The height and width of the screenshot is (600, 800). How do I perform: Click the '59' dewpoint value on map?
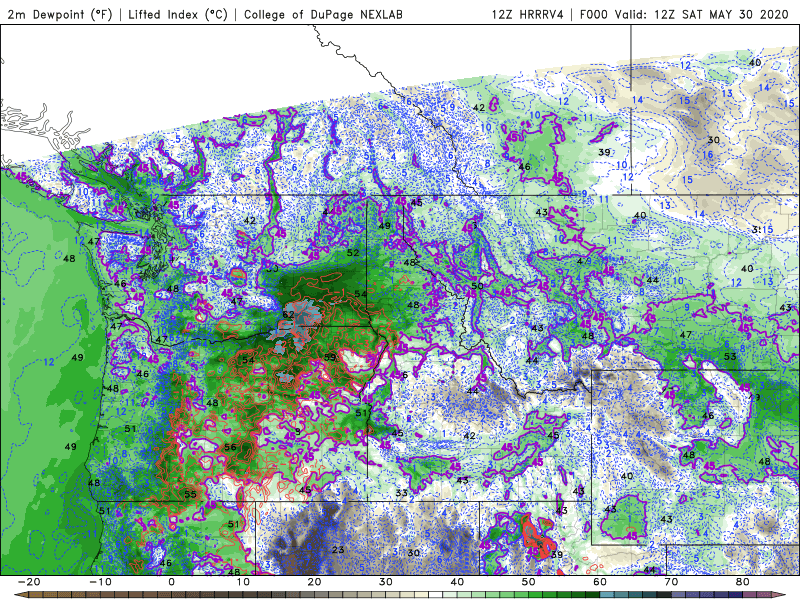pos(330,357)
